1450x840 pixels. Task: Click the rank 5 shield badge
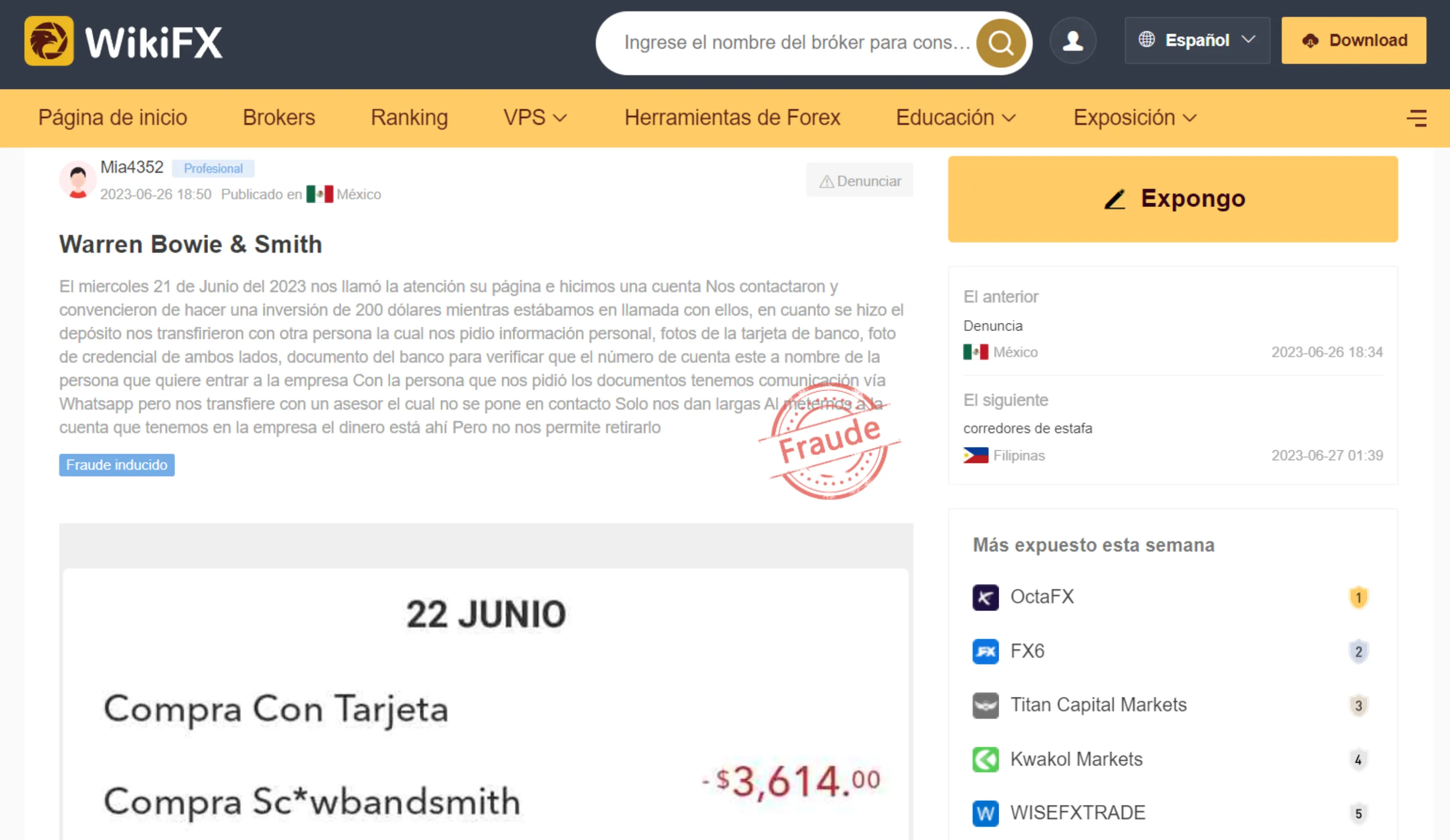point(1358,813)
